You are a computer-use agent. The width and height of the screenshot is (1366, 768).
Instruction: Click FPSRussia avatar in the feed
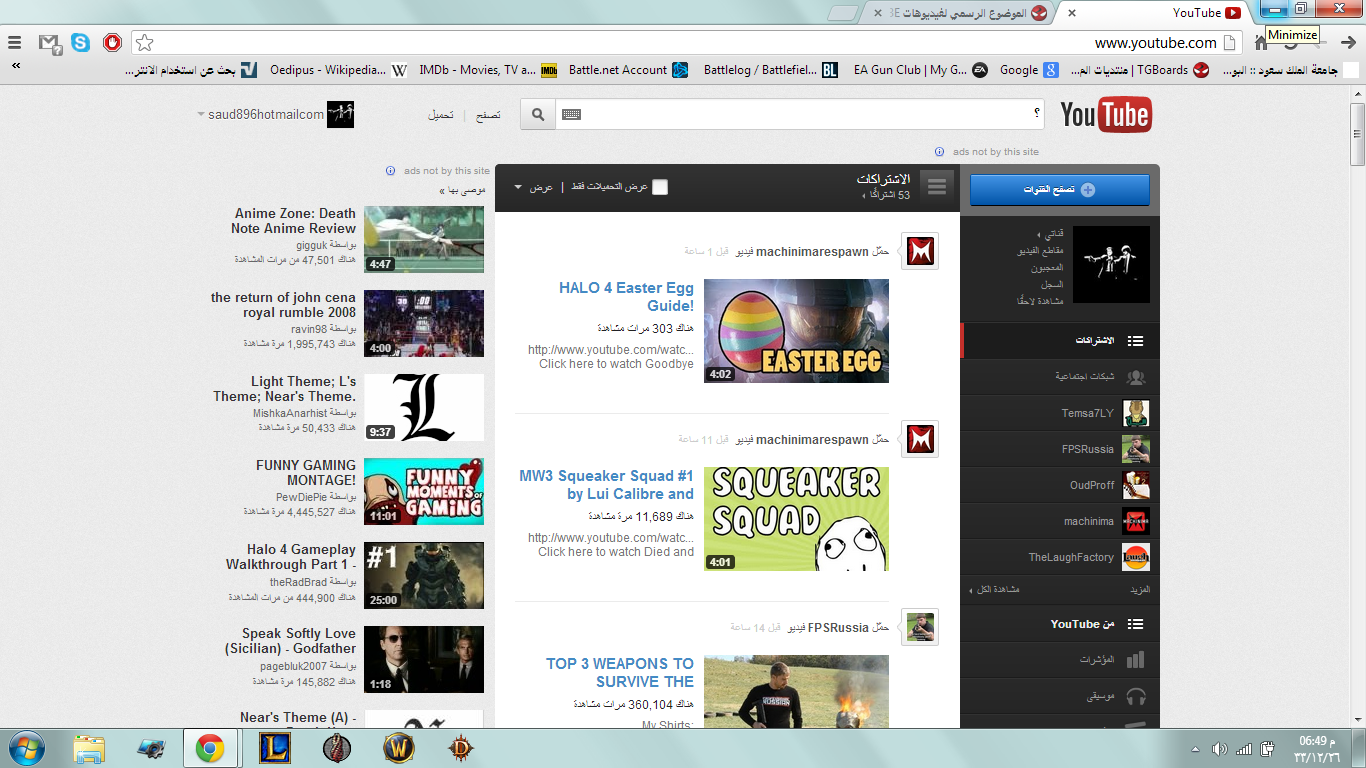(x=920, y=627)
